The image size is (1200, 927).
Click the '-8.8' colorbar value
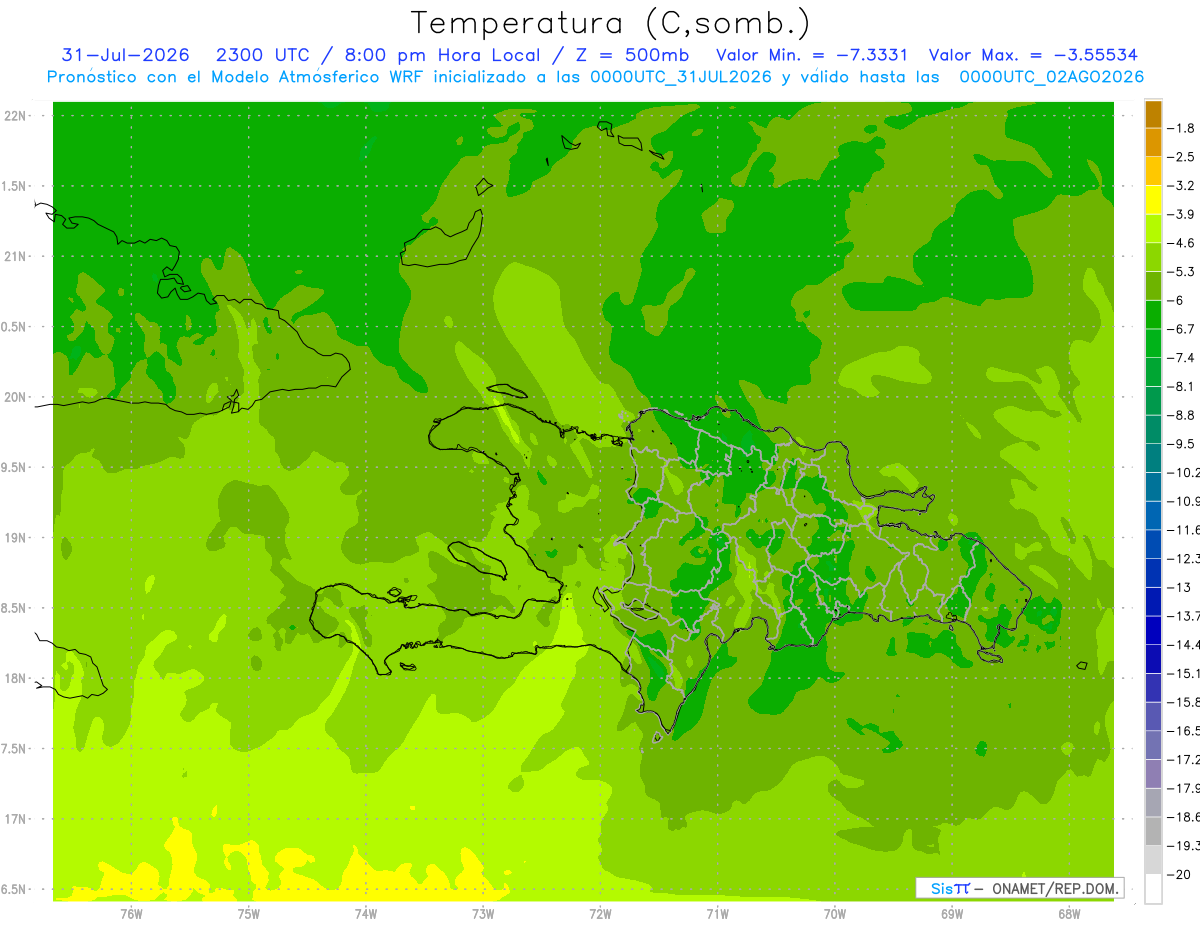tap(1181, 415)
